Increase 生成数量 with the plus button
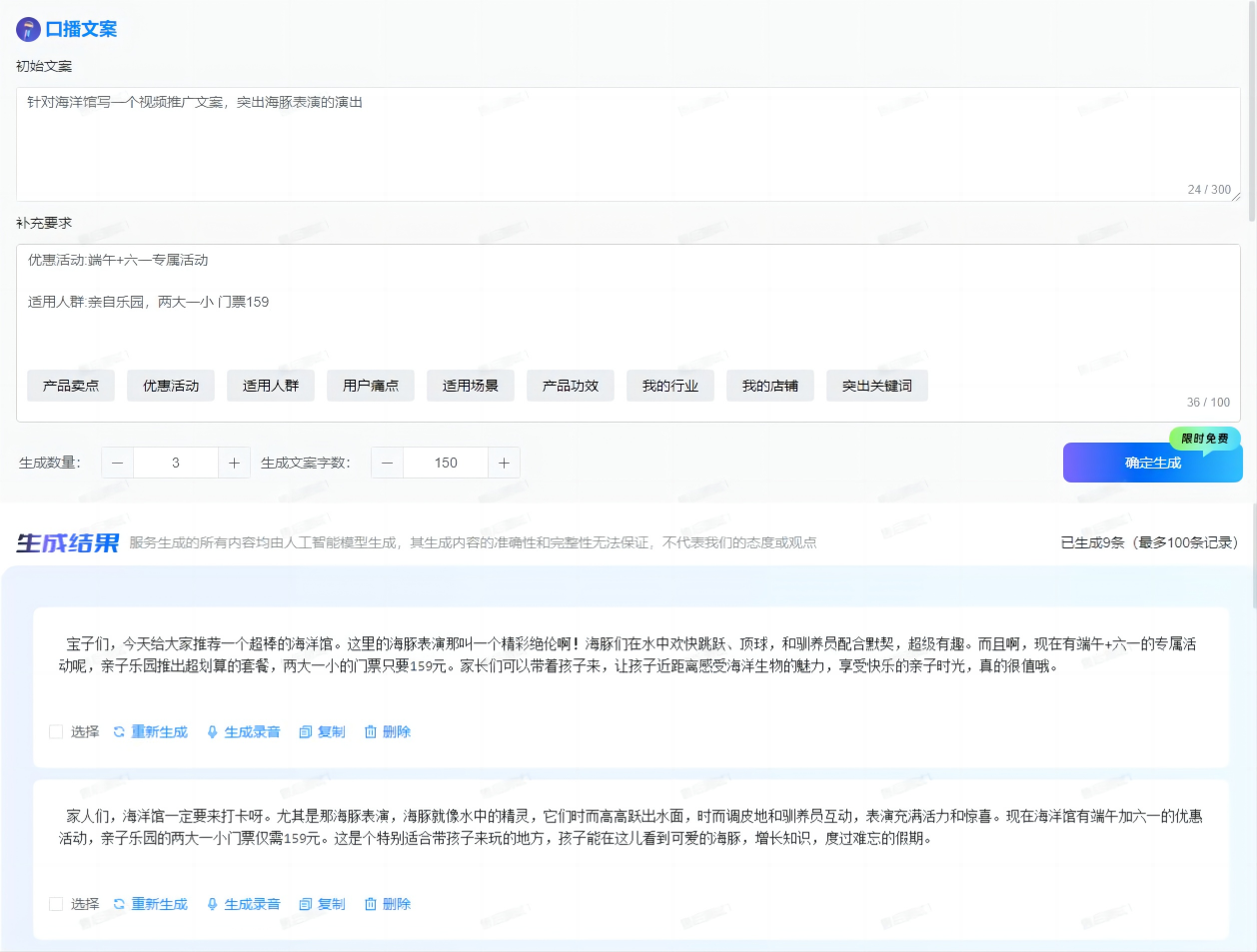The width and height of the screenshot is (1257, 952). click(234, 463)
